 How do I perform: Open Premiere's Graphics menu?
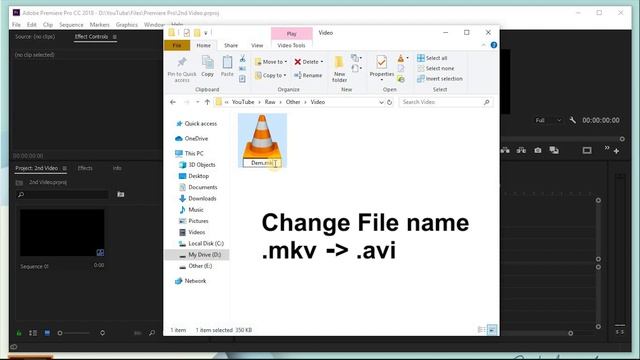(127, 25)
